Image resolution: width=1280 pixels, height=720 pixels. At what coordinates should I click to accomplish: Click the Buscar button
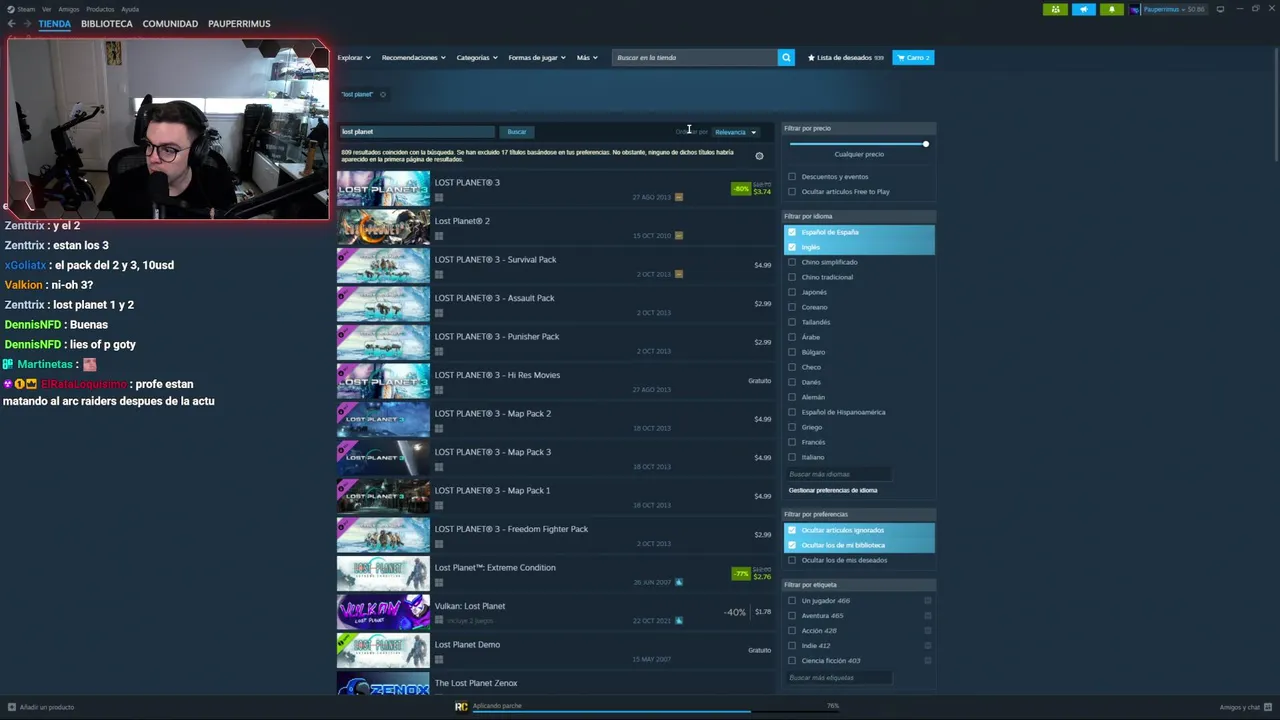(x=516, y=132)
